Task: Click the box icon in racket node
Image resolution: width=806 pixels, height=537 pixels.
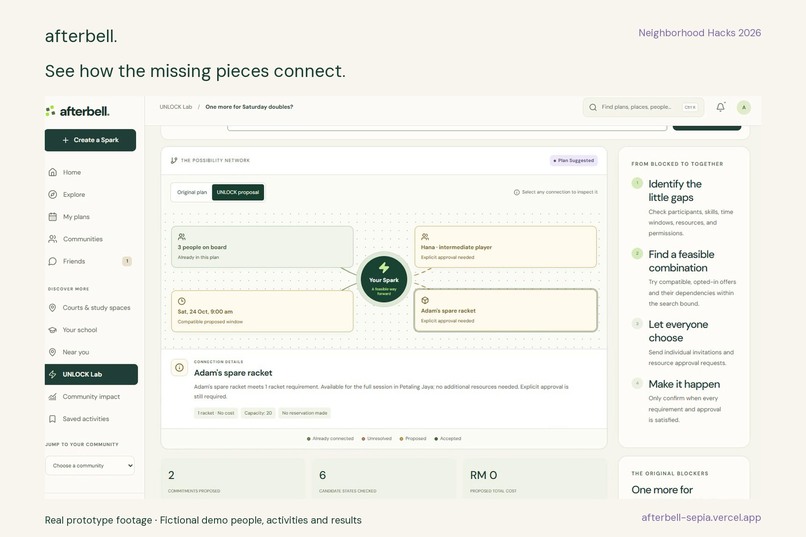Action: tap(425, 300)
